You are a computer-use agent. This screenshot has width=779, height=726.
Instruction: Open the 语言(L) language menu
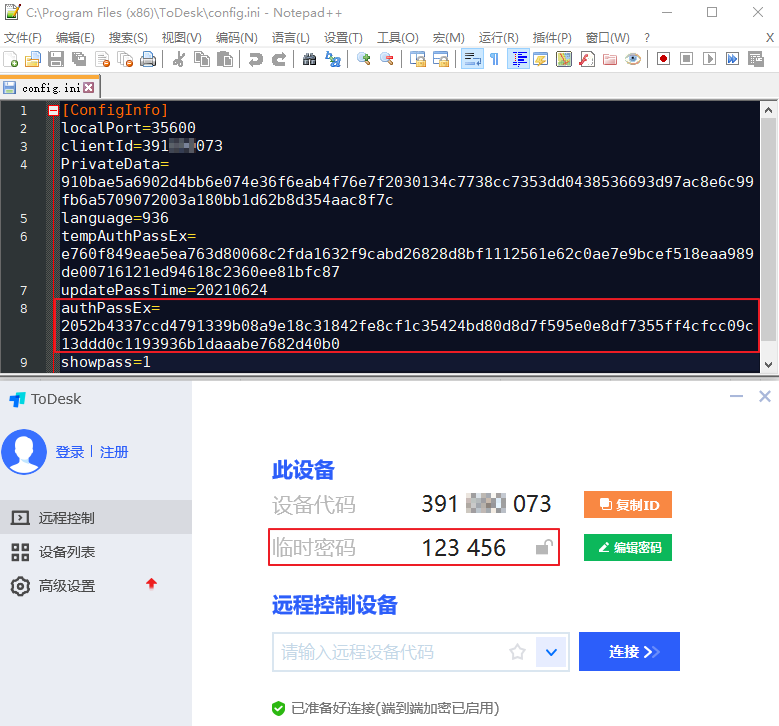291,38
